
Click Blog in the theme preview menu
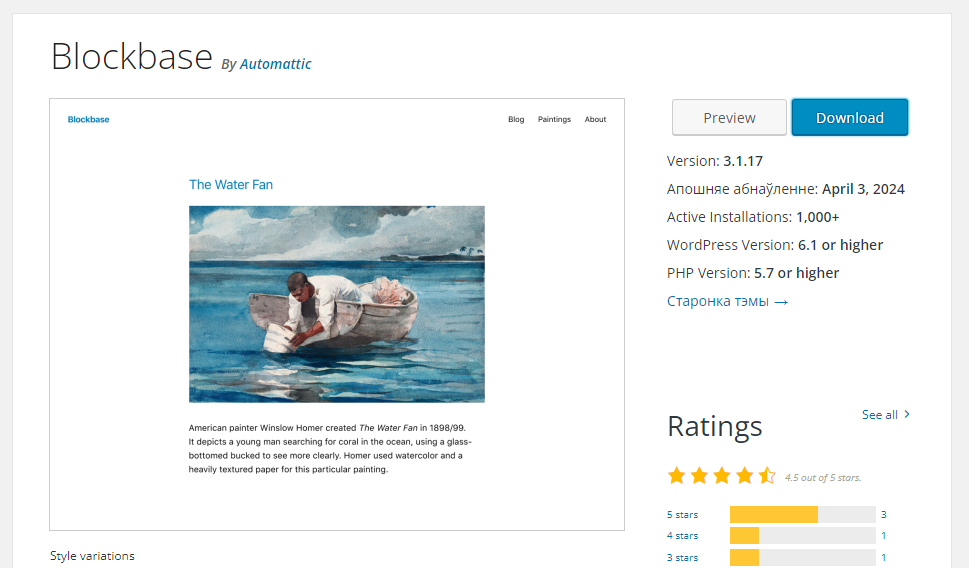pos(516,119)
